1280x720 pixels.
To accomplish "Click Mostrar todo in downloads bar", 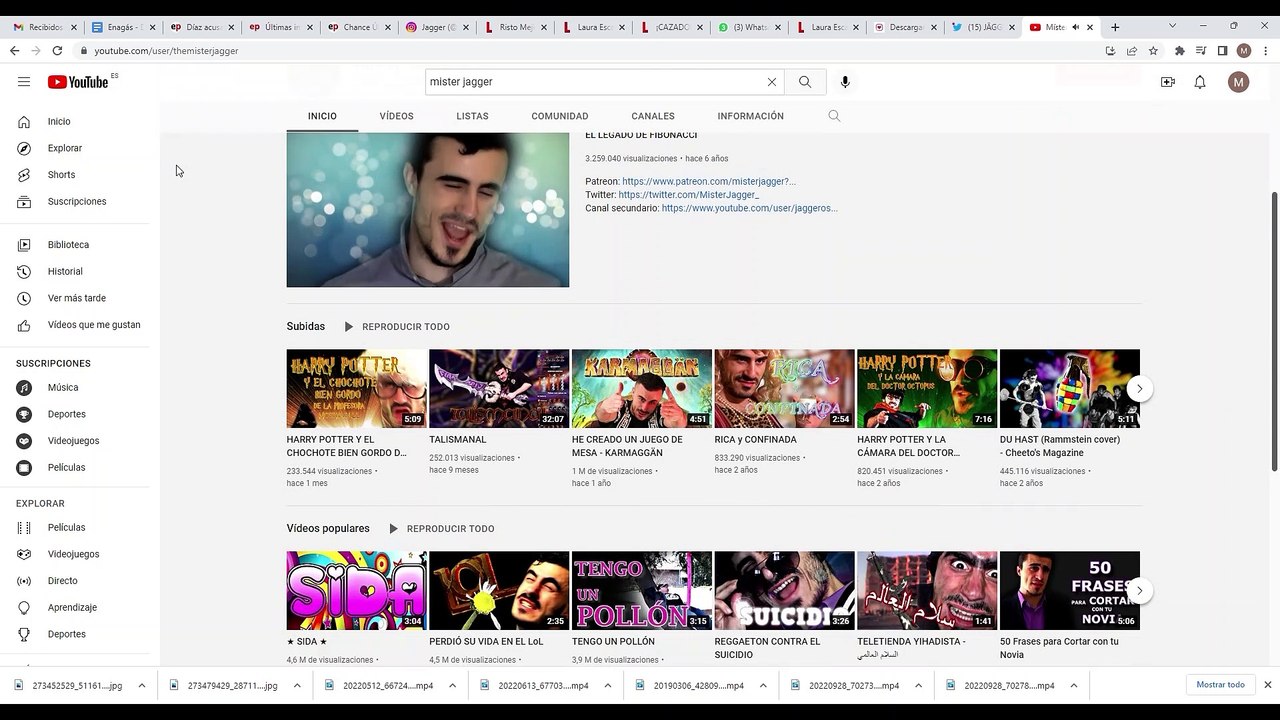I will [1220, 685].
